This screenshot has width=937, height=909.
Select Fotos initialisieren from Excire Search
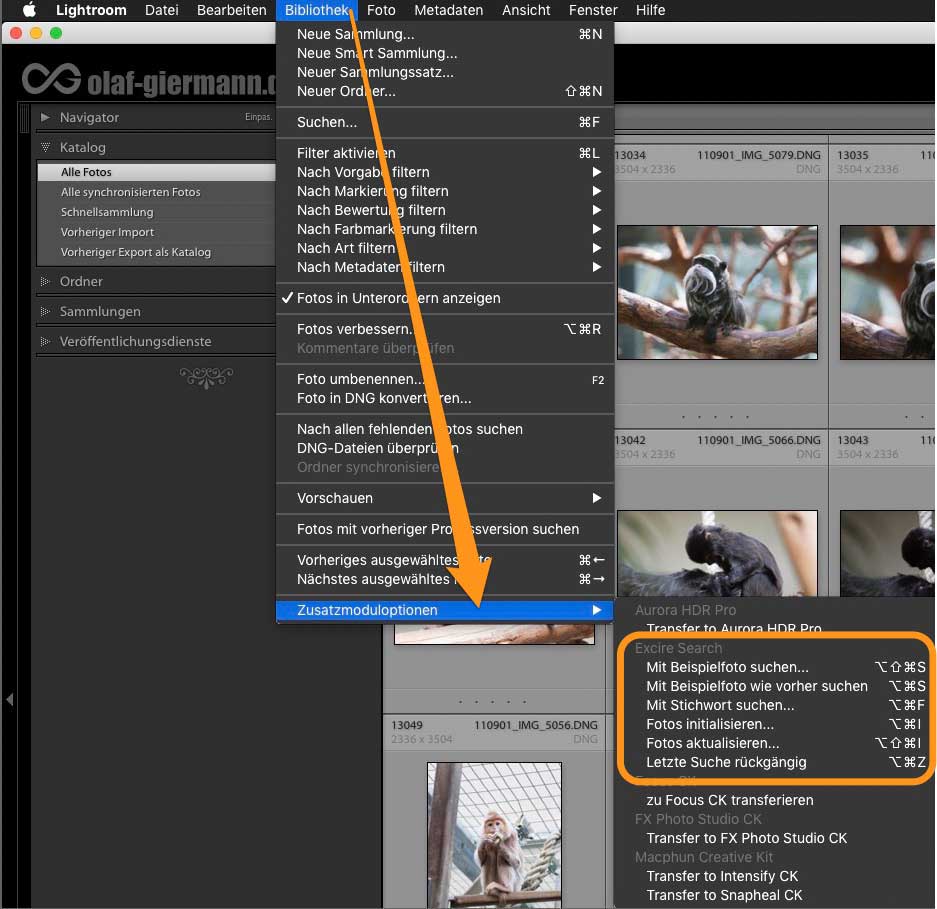click(710, 724)
